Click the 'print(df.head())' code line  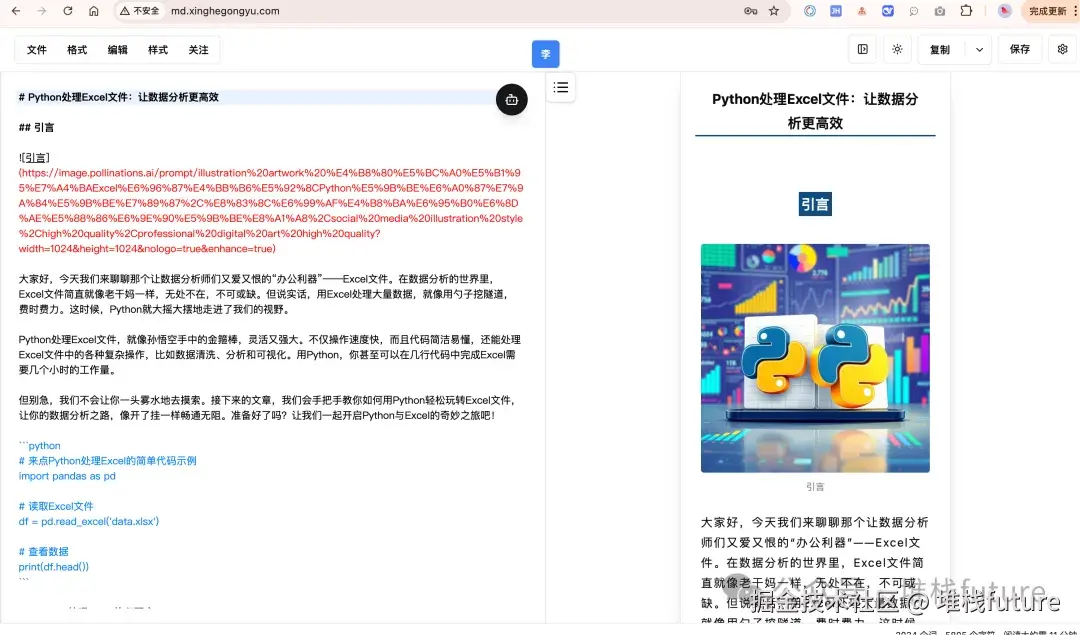[x=54, y=567]
